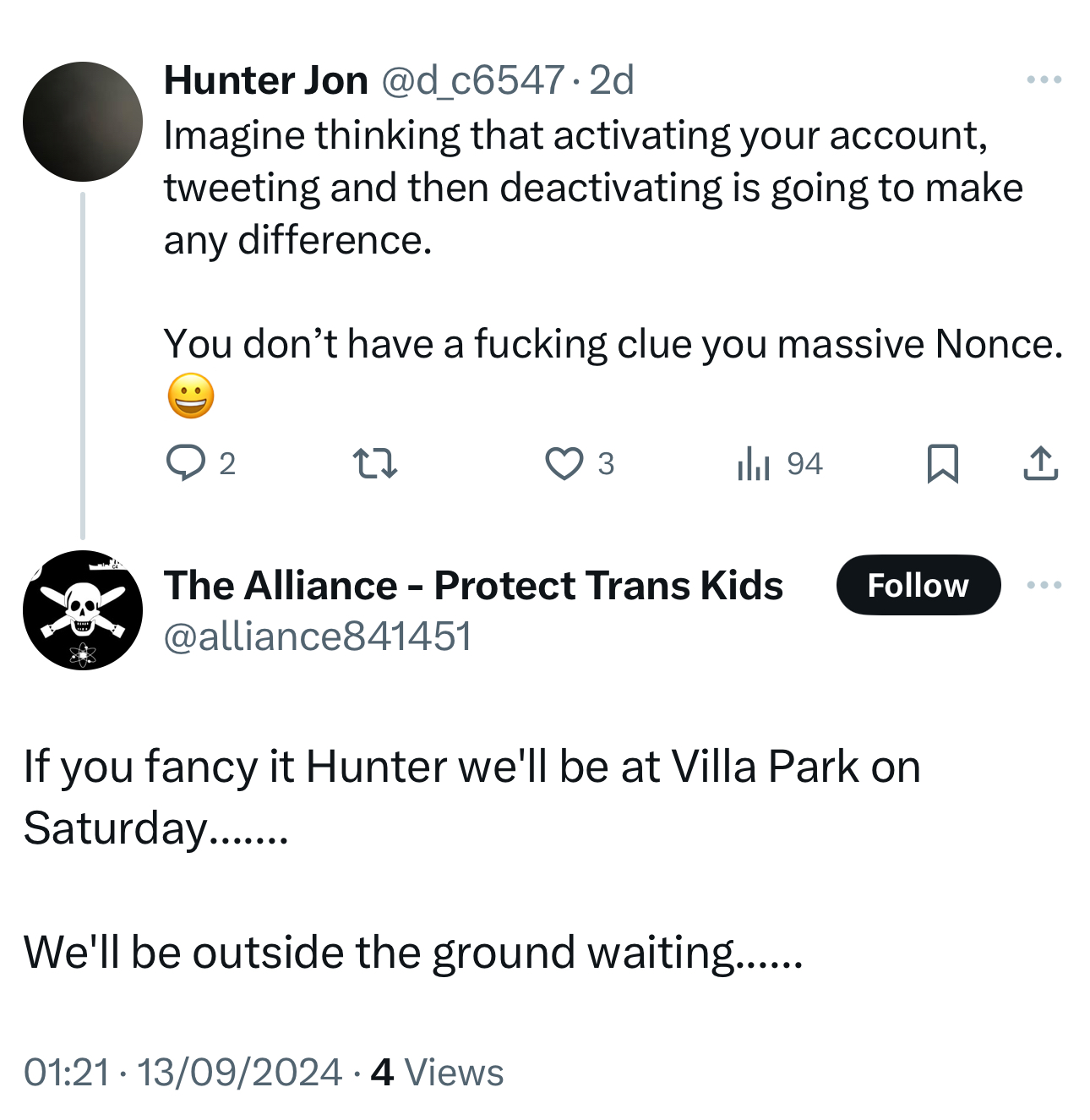This screenshot has width=1090, height=1120.
Task: Open Hunter Jon's dark profile picture
Action: [x=83, y=122]
